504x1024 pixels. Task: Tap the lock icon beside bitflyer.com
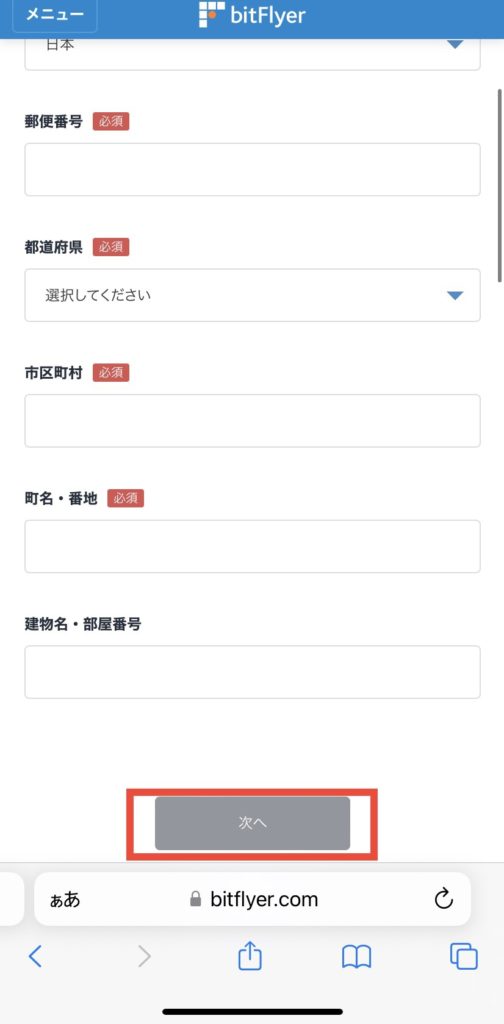(x=195, y=899)
